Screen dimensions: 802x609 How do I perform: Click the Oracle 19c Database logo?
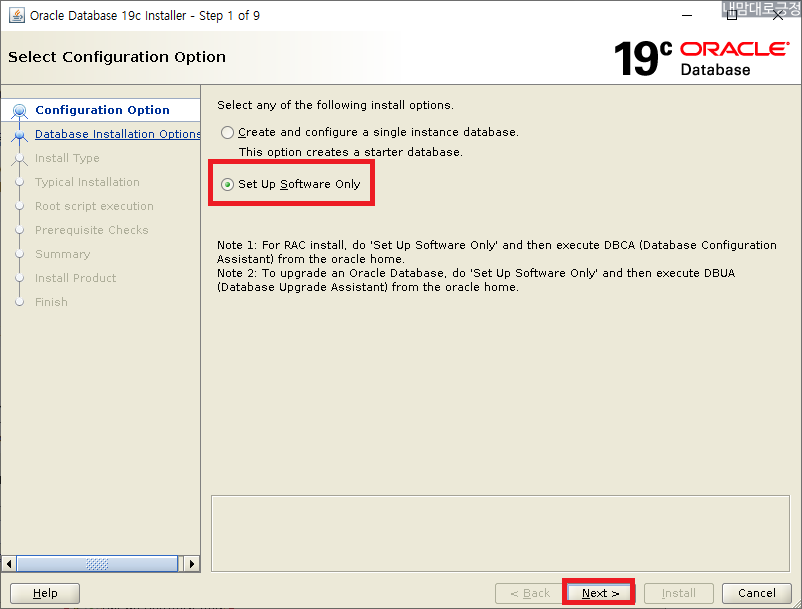(x=701, y=59)
